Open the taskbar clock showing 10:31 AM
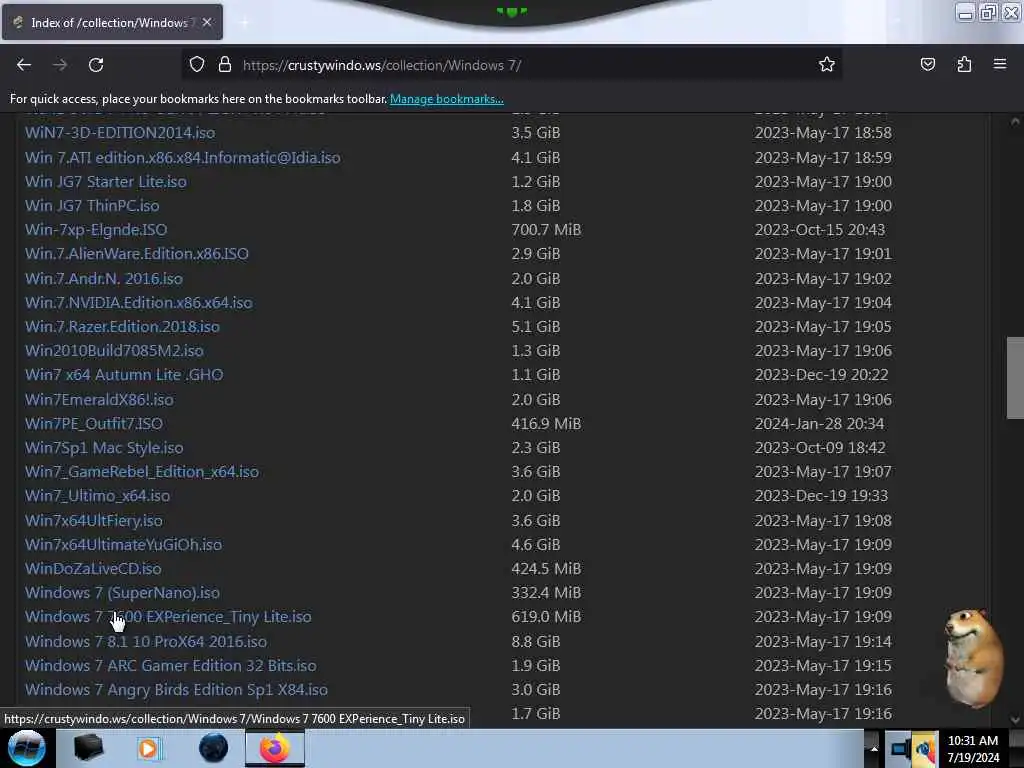 973,748
